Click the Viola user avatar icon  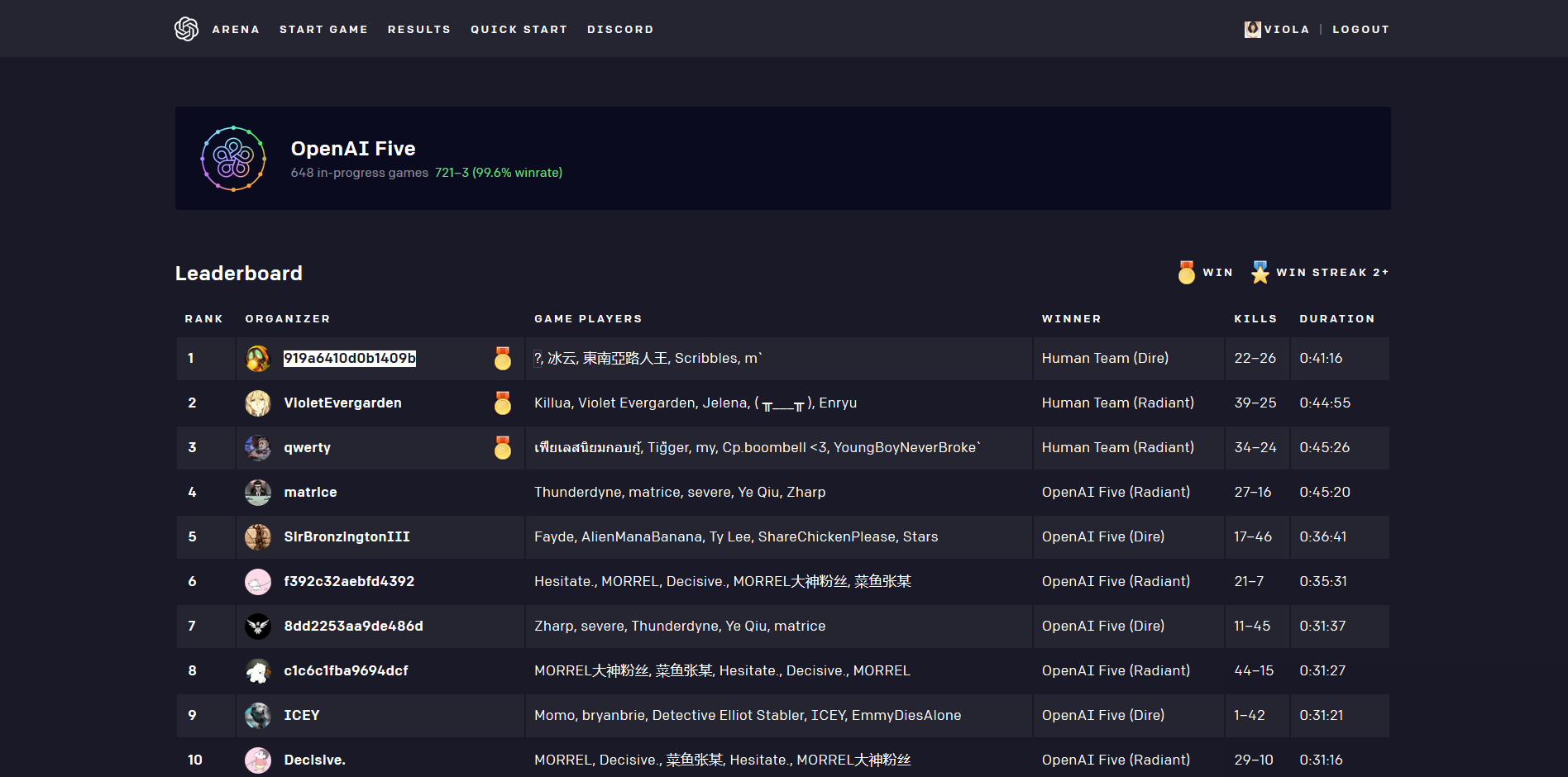pos(1252,29)
